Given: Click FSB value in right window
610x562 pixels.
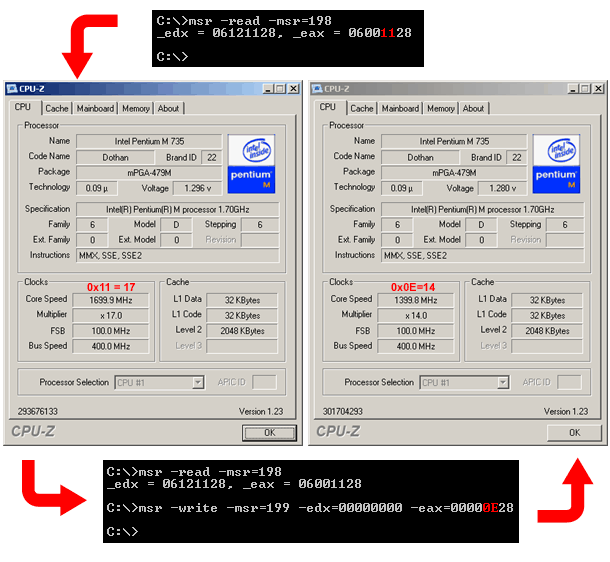Looking at the screenshot, I should (416, 331).
